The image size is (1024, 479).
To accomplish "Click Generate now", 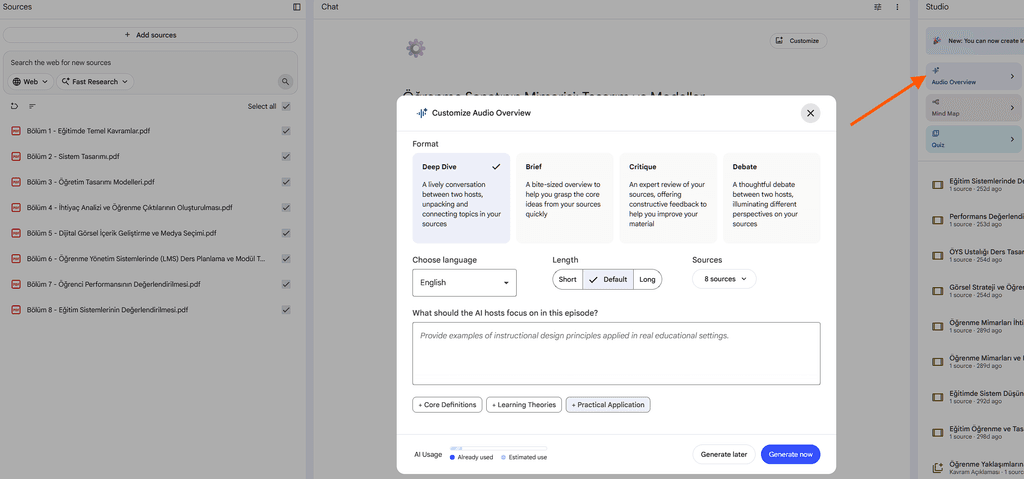I will [790, 454].
